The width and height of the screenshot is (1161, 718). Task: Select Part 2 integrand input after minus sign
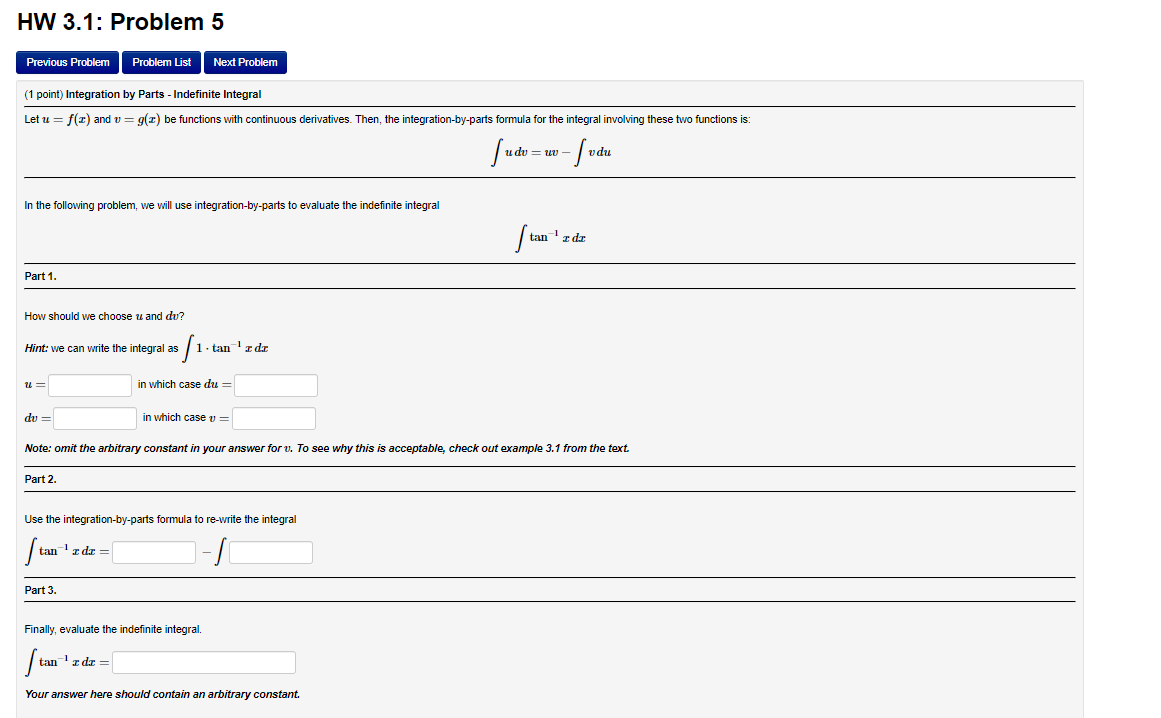pos(271,552)
